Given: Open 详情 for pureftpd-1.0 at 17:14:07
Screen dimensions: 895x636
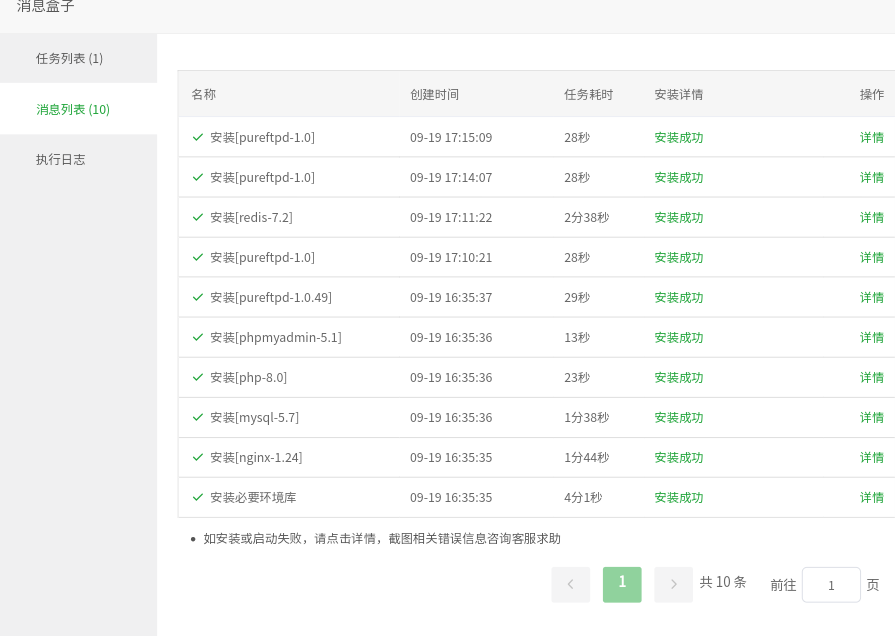Looking at the screenshot, I should point(872,178).
